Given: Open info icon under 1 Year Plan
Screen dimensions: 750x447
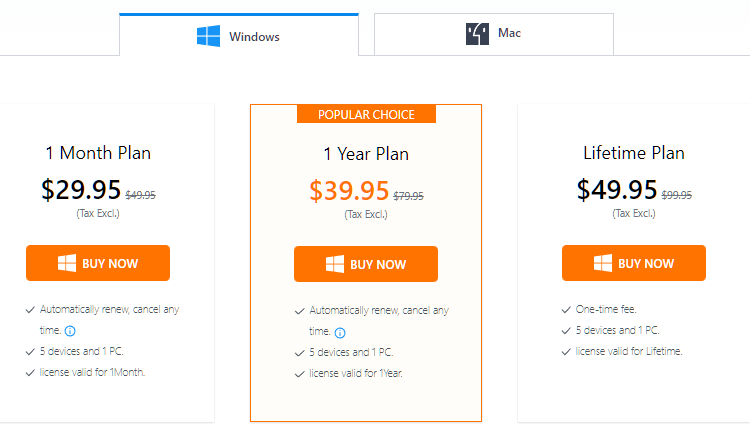Looking at the screenshot, I should (340, 333).
